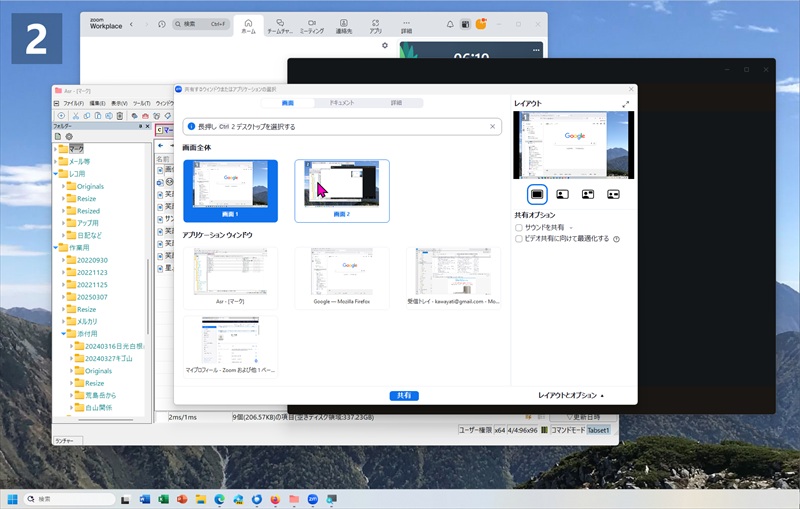Collapse the 作業用 folder node
The height and width of the screenshot is (509, 800).
pos(56,247)
